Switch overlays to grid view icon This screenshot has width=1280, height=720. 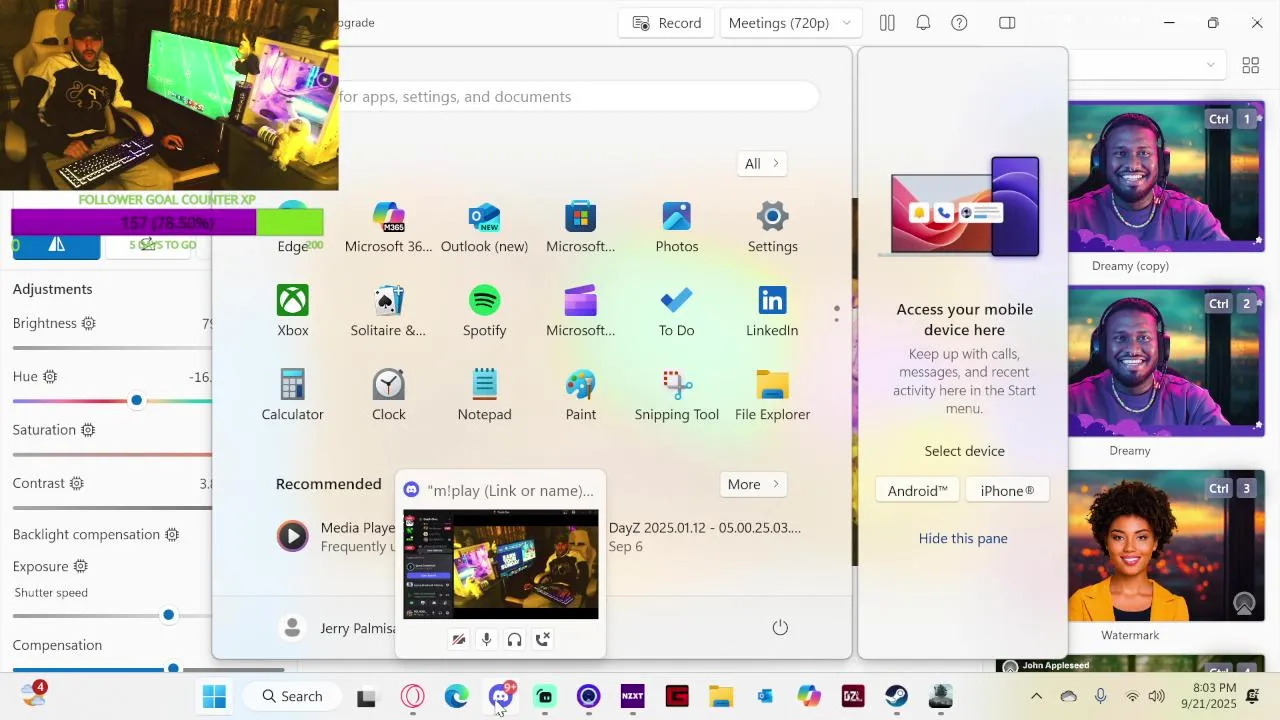tap(1250, 65)
